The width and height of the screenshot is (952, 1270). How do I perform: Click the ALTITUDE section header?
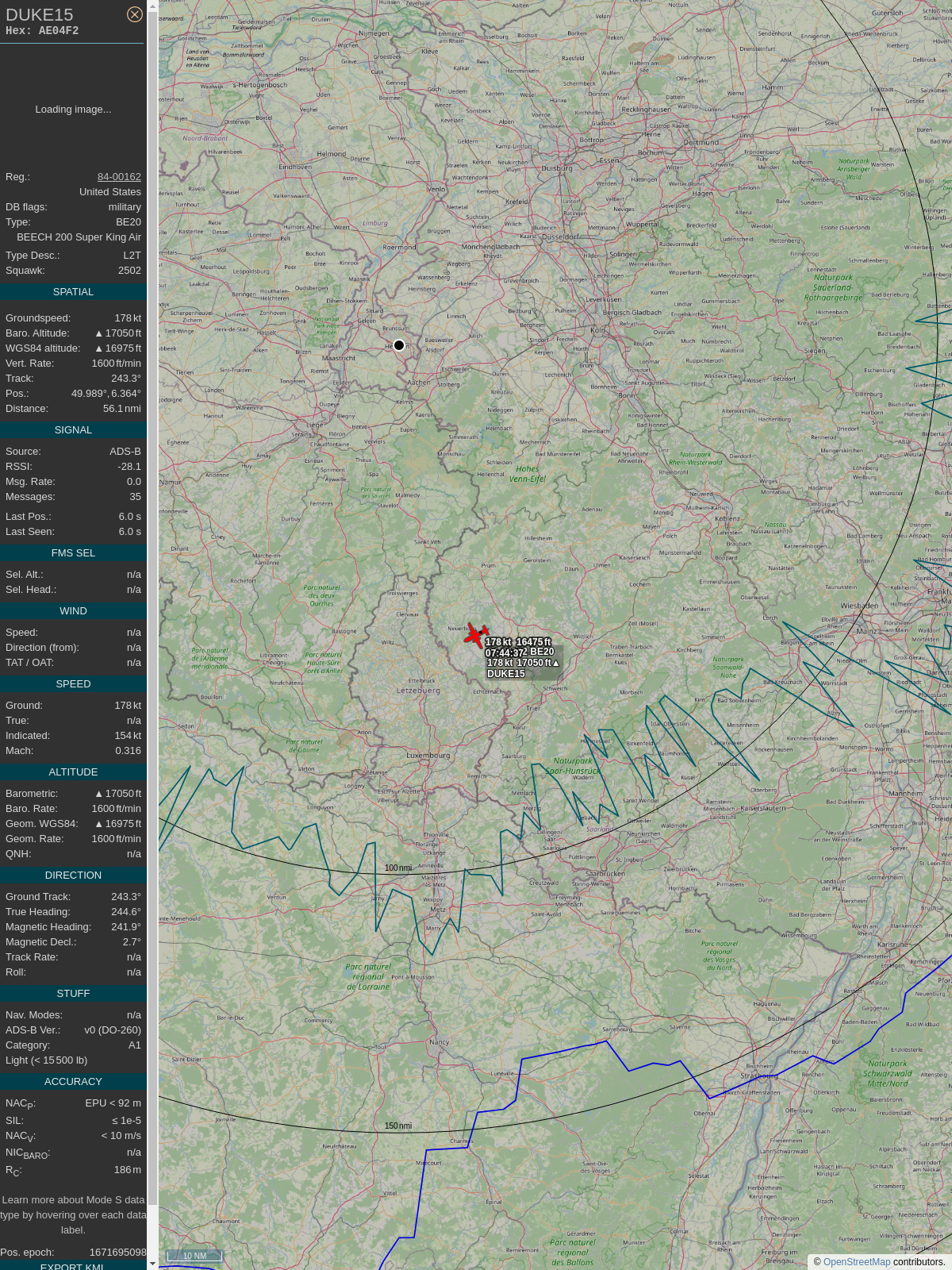pos(73,772)
